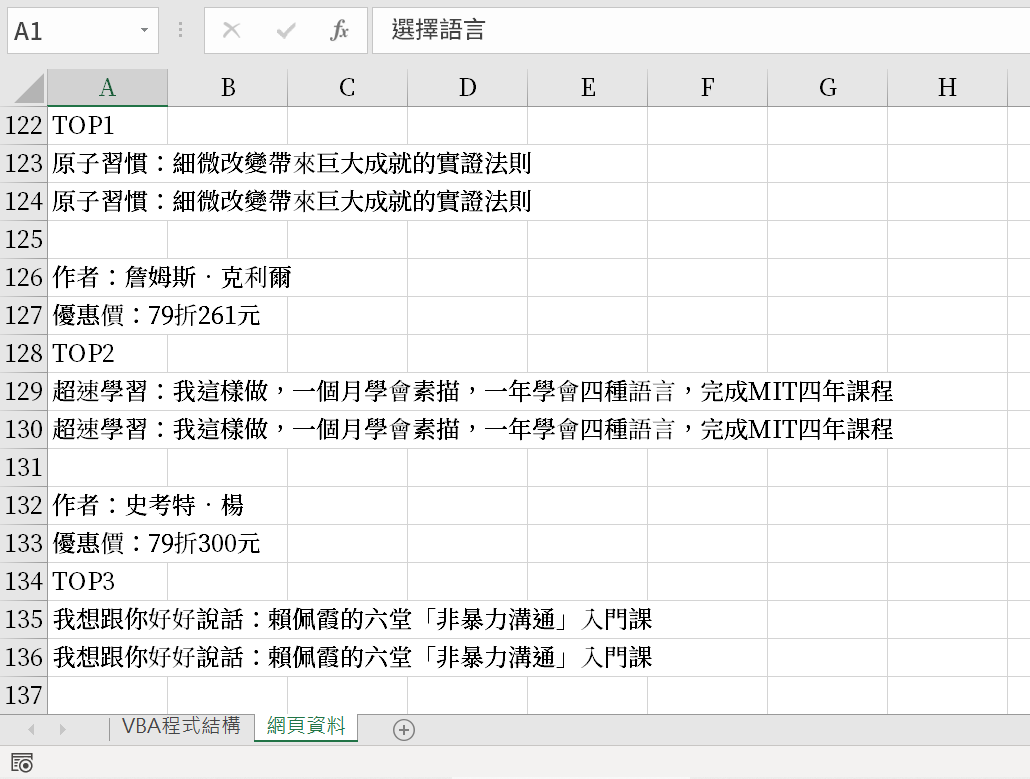Viewport: 1030px width, 779px height.
Task: Select row 129 header
Action: pos(24,391)
